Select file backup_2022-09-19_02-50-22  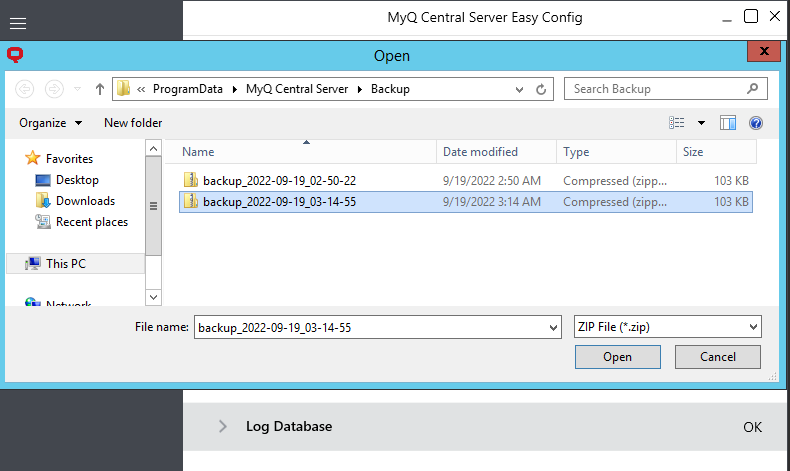pyautogui.click(x=279, y=180)
